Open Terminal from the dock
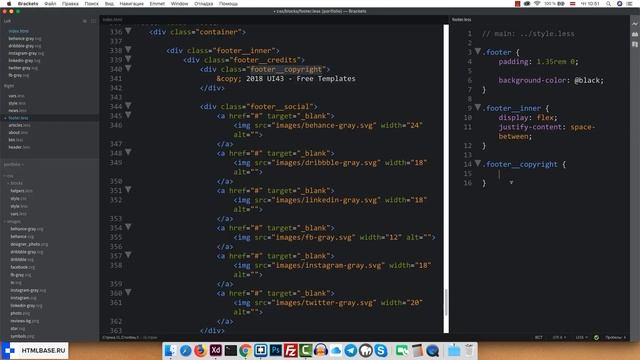The height and width of the screenshot is (360, 640). pyautogui.click(x=231, y=351)
